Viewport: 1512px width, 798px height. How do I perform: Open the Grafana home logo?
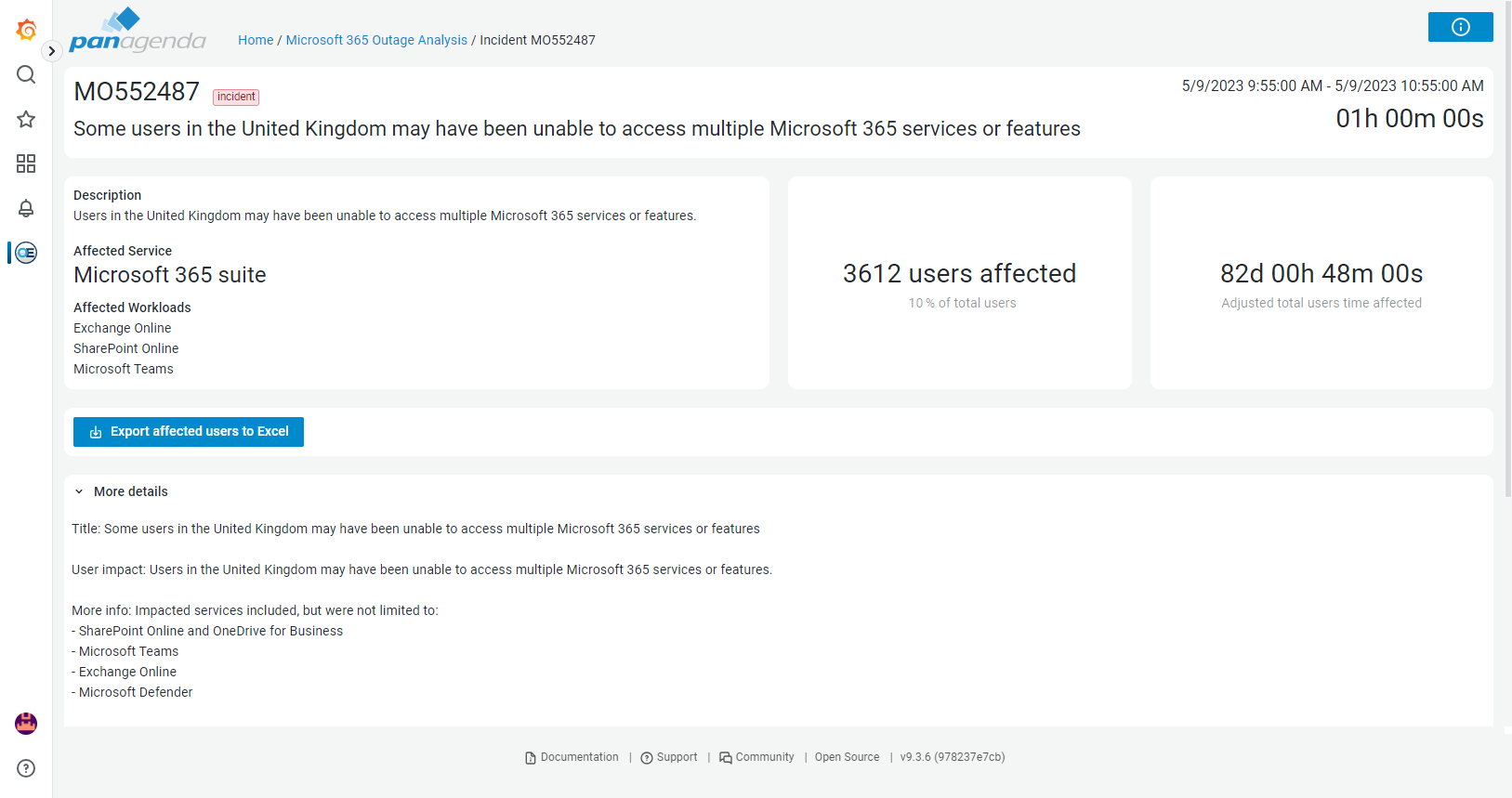pos(26,30)
